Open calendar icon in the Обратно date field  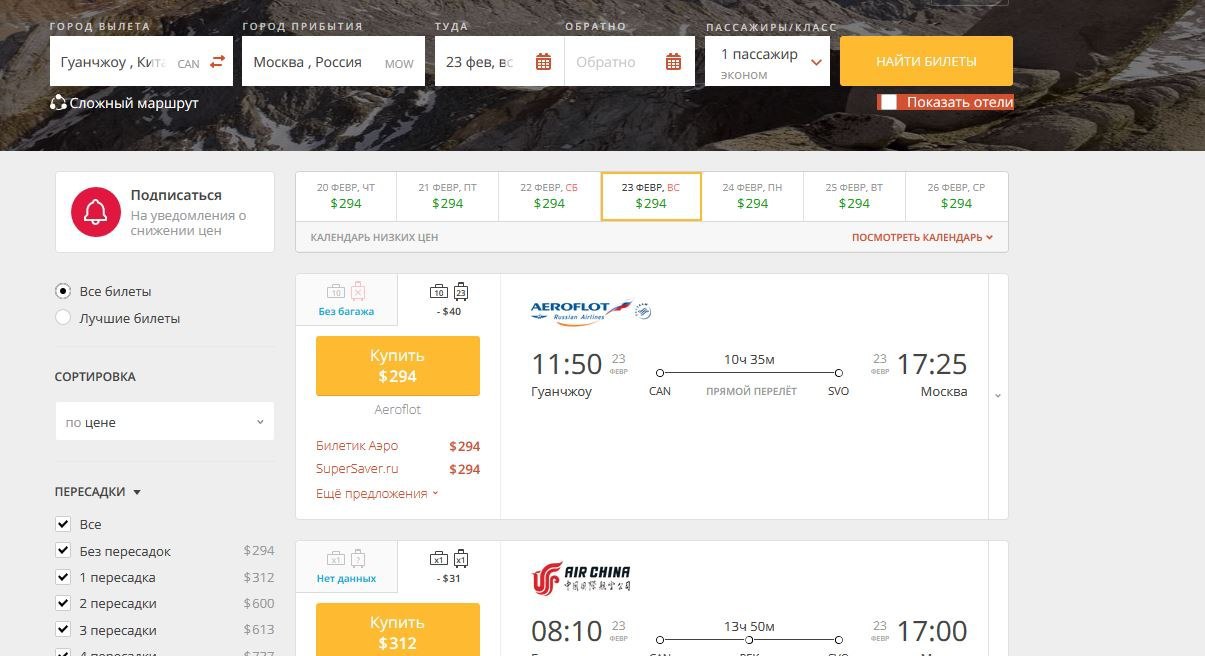tap(674, 62)
